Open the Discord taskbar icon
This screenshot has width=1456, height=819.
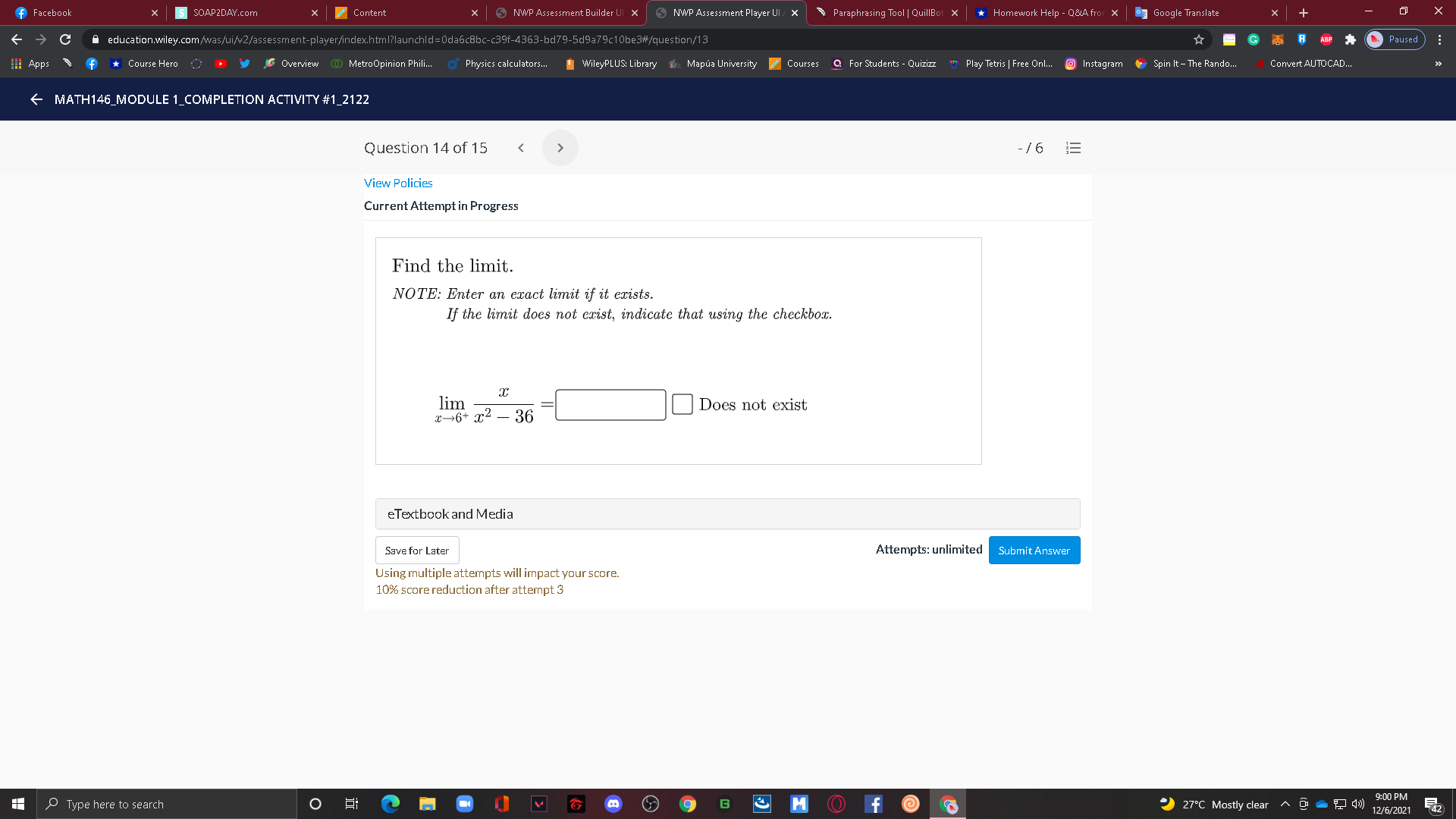(x=613, y=804)
